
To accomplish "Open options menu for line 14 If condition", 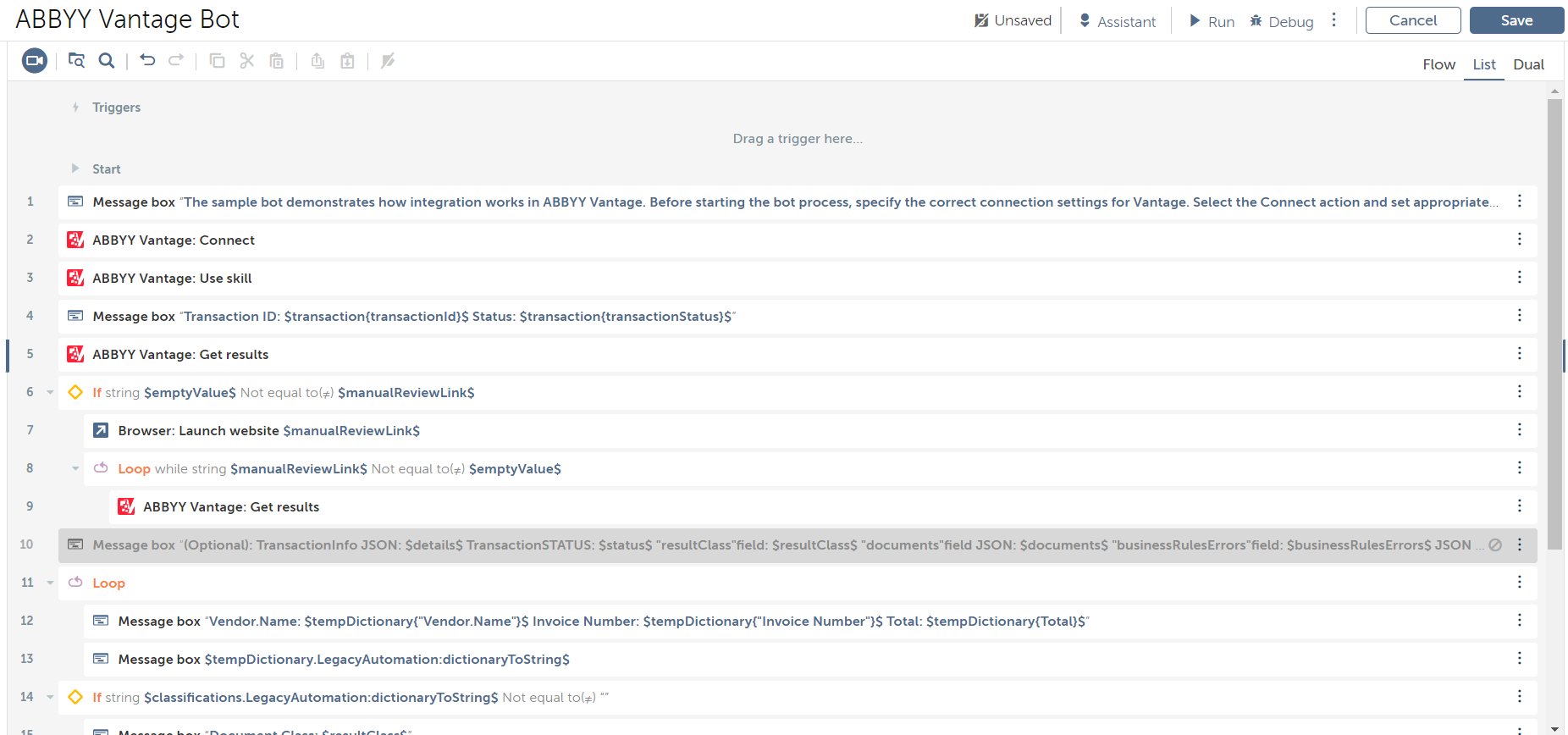I will (1520, 697).
